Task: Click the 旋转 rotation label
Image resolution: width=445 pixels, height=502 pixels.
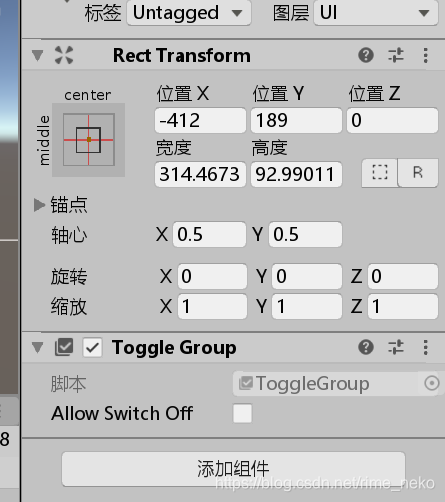Action: click(69, 277)
